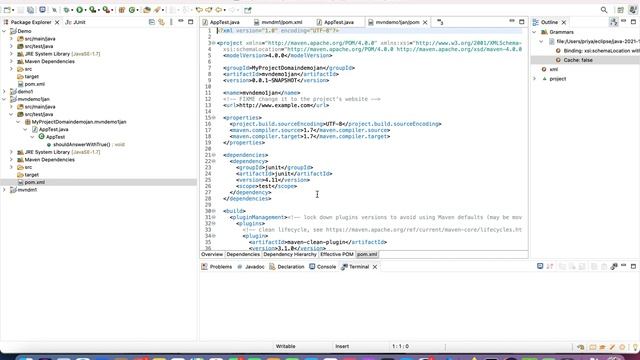Click the Package Explorer view menu icon
The height and width of the screenshot is (360, 640).
[171, 22]
